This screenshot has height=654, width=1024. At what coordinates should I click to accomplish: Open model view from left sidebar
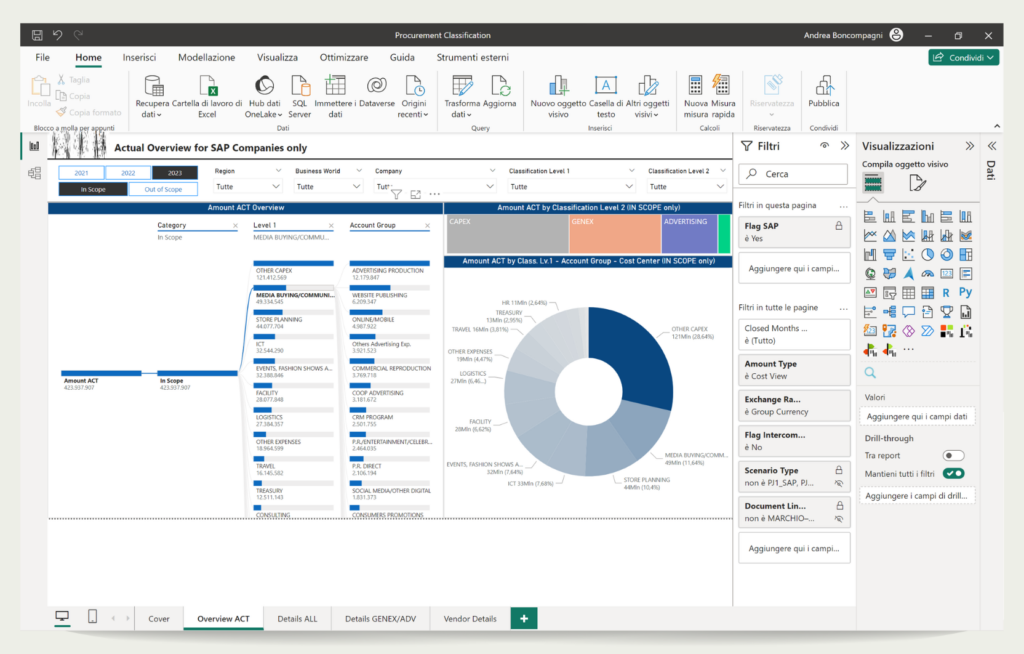pyautogui.click(x=35, y=173)
